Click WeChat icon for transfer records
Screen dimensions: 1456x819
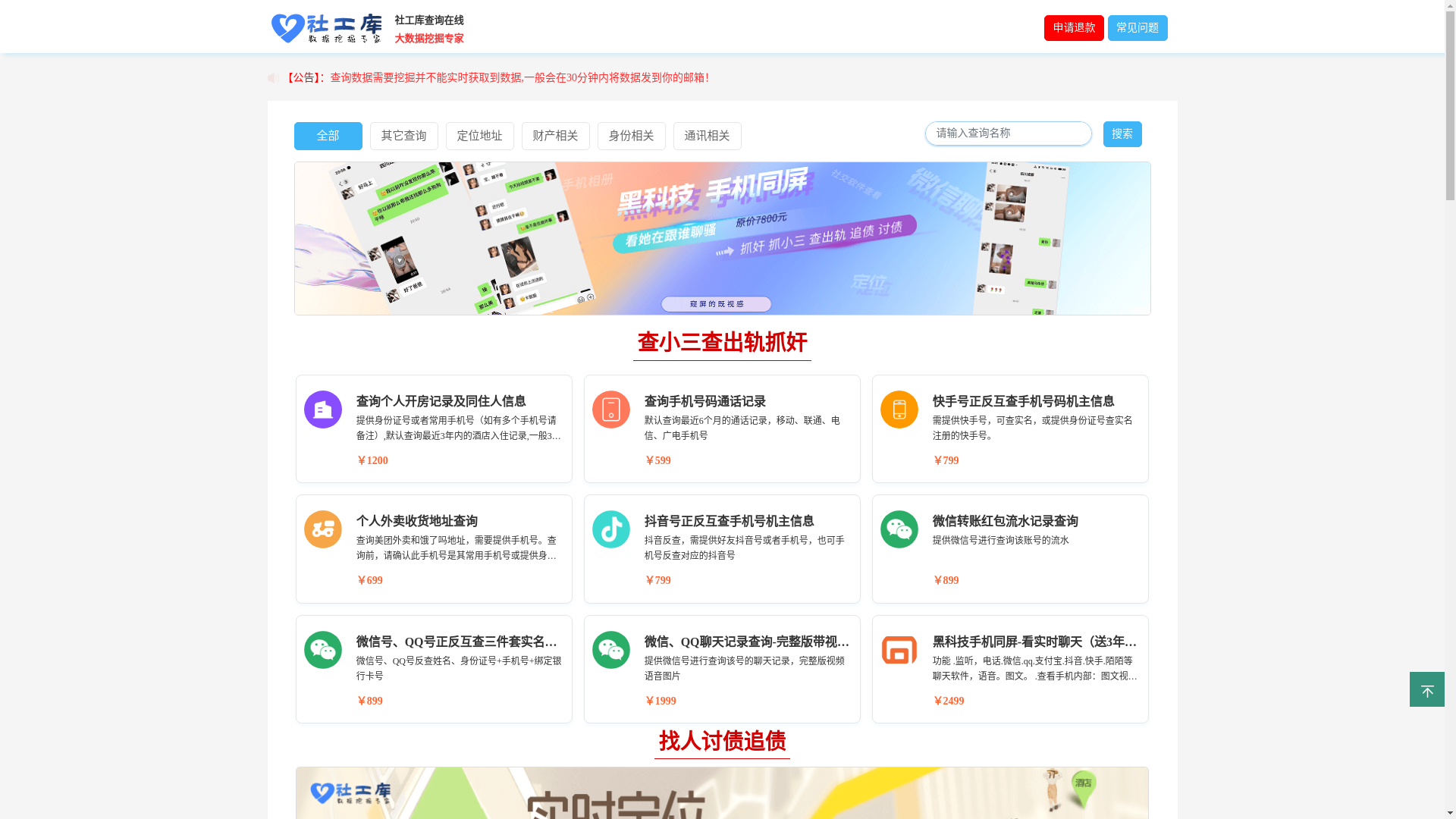tap(899, 529)
